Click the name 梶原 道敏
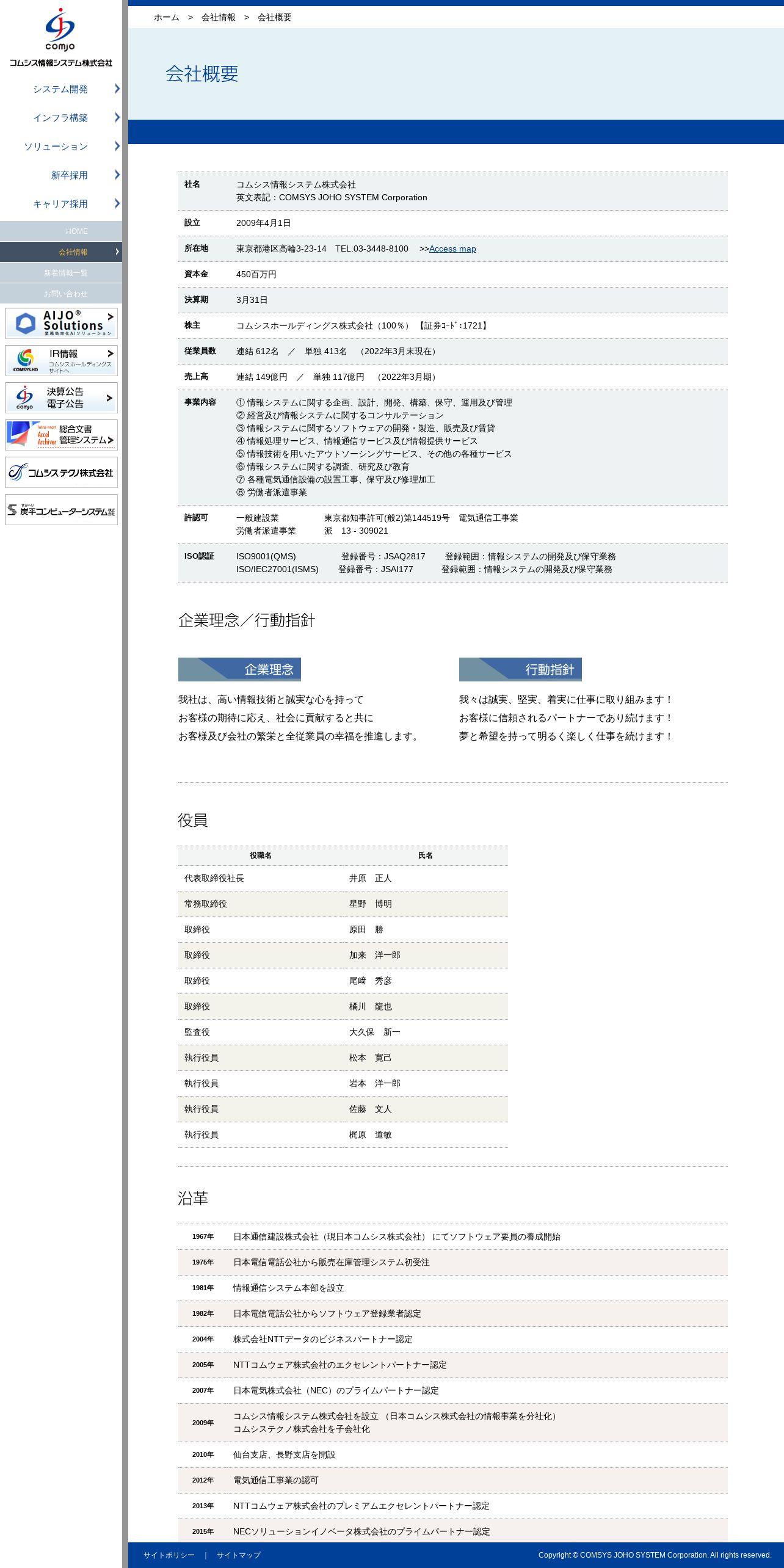The width and height of the screenshot is (784, 1568). pyautogui.click(x=370, y=1134)
